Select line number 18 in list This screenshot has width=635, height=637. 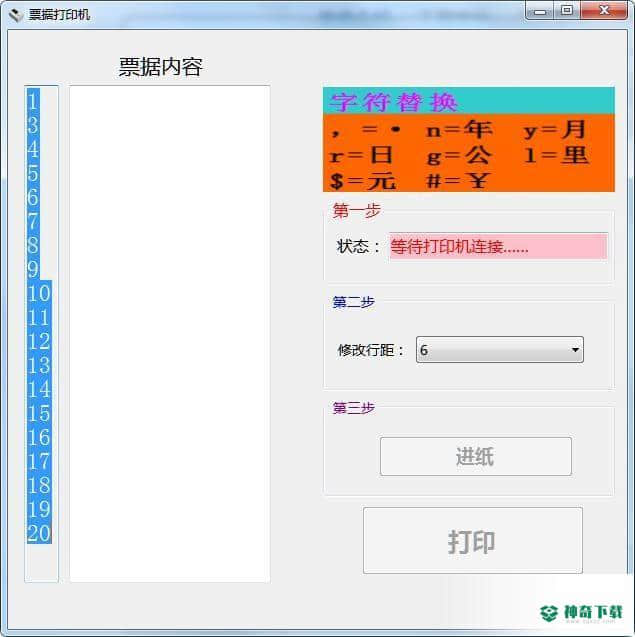point(39,484)
